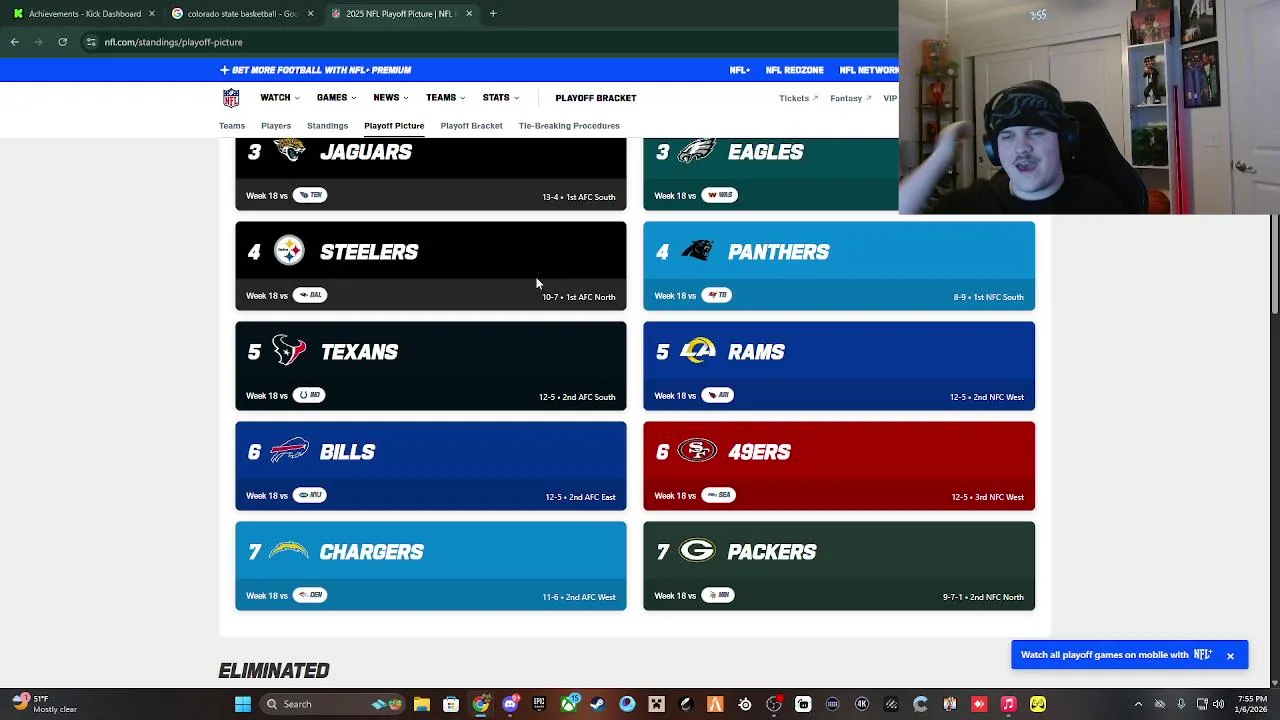Click the WAS opponent badge on Eagles card

[719, 195]
